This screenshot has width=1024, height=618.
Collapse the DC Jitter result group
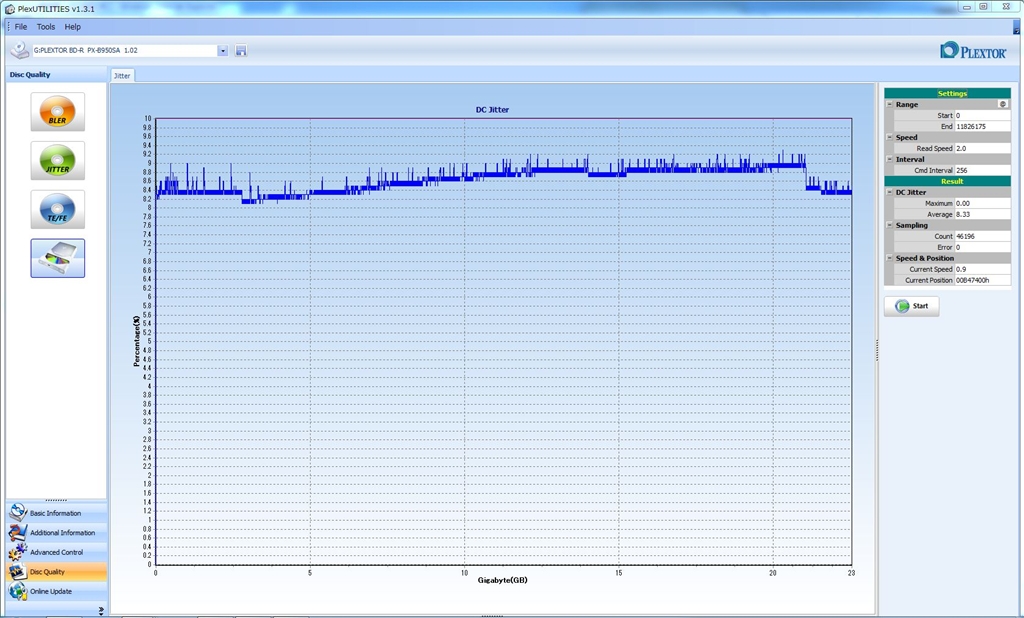(x=890, y=192)
